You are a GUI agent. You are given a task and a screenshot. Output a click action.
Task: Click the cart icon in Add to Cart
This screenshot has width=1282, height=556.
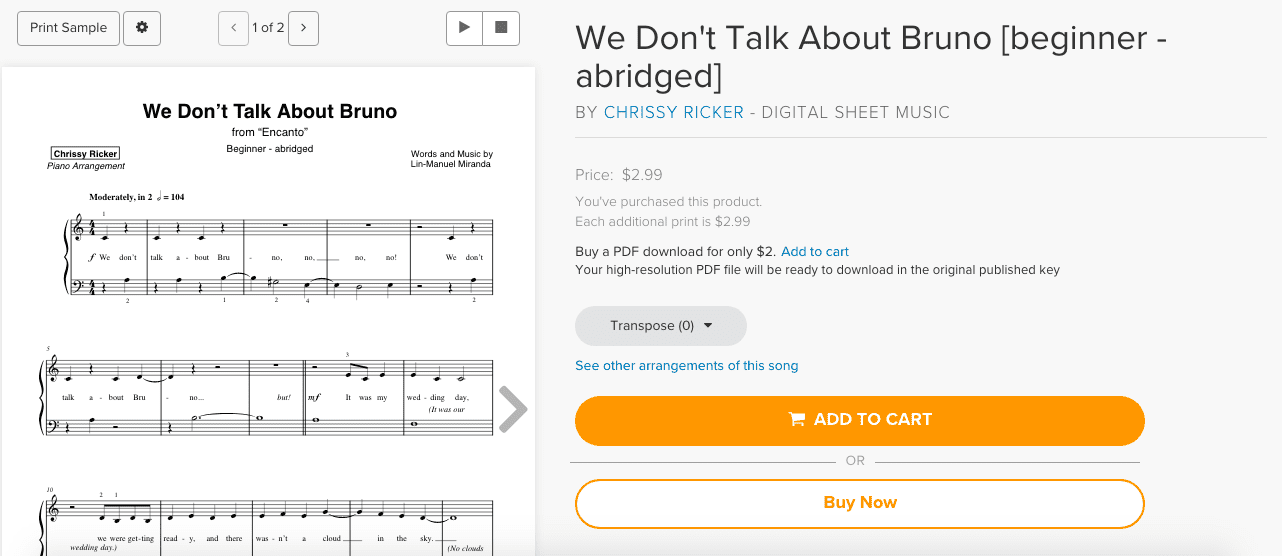797,420
